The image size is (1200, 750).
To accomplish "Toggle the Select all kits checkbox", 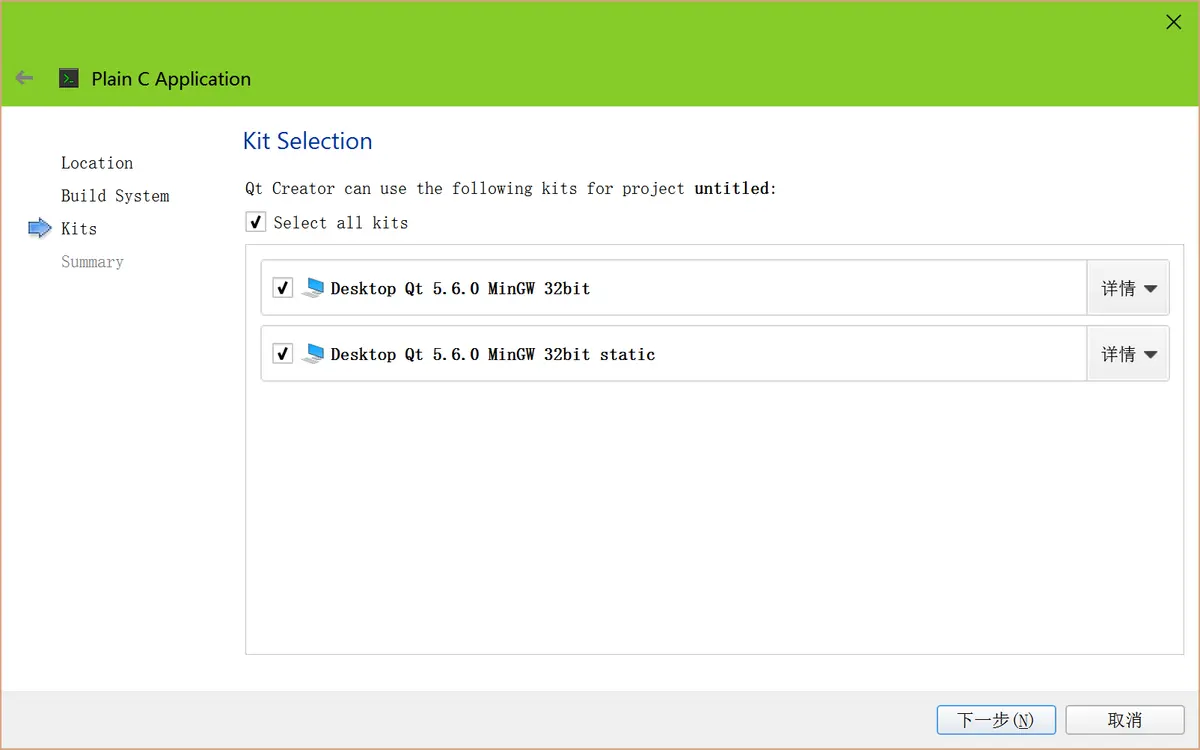I will click(256, 222).
